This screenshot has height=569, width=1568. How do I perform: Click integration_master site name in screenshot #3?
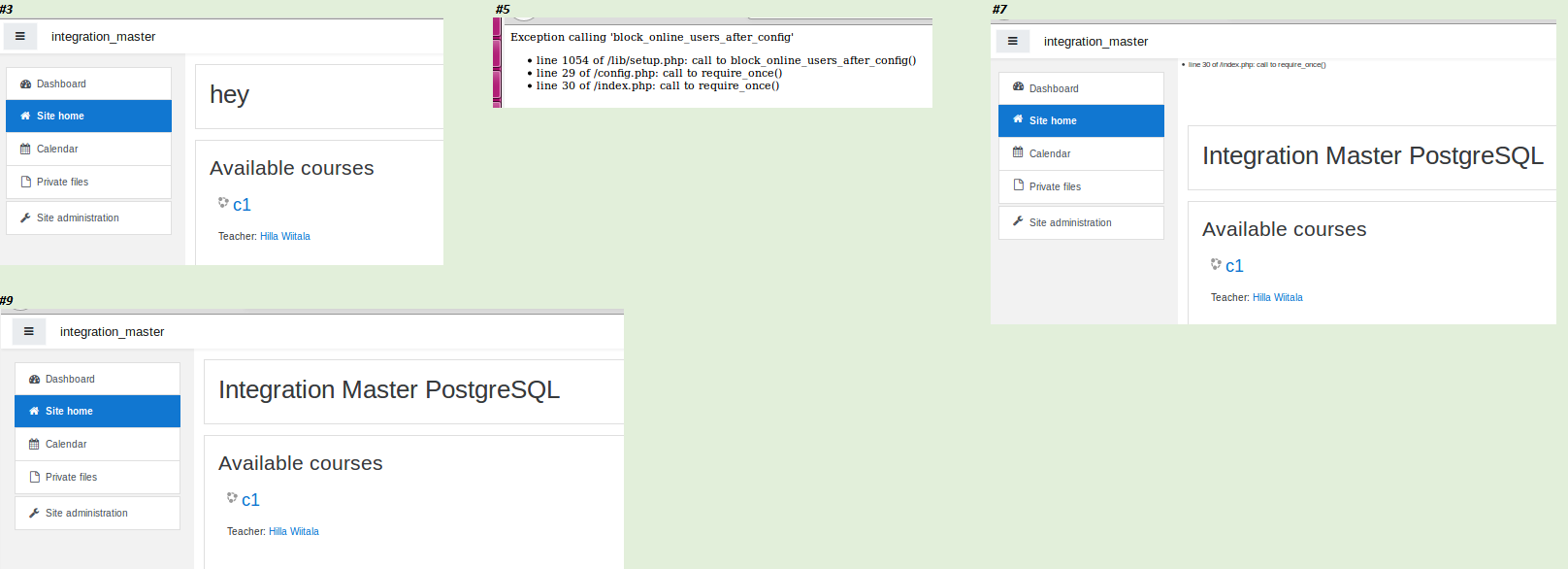(x=103, y=37)
